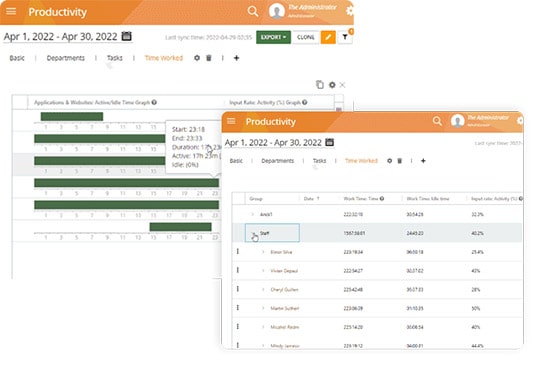This screenshot has height=367, width=536.
Task: Open Administrator avatar in front window
Action: click(457, 121)
